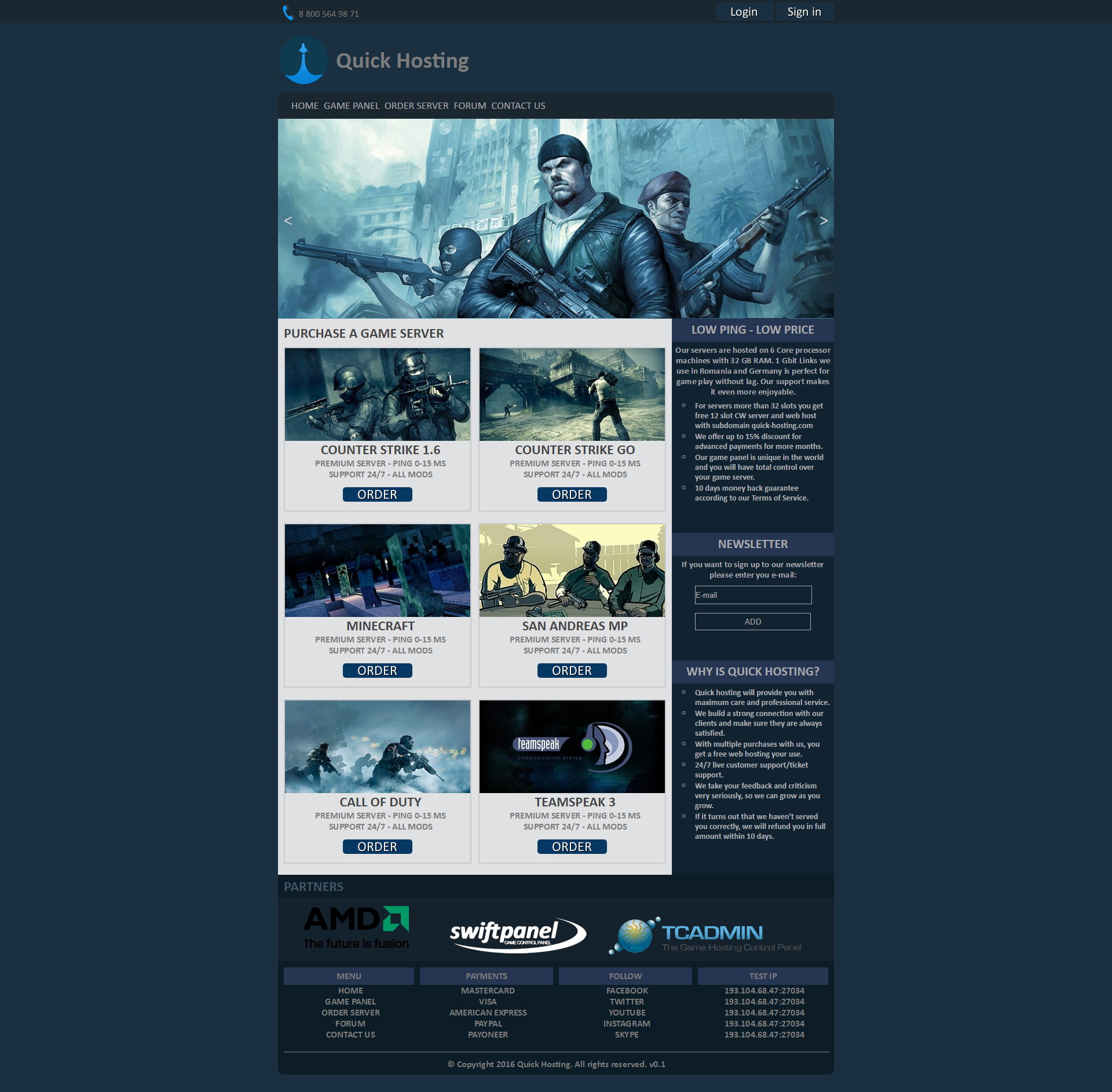Open CONTACT US in the top navigation
This screenshot has width=1112, height=1092.
[x=518, y=106]
